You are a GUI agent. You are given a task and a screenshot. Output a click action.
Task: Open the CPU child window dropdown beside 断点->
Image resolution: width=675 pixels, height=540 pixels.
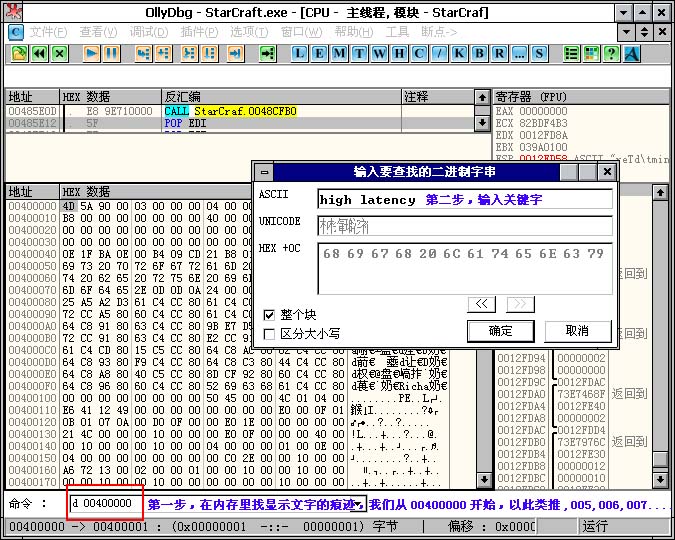click(x=627, y=32)
